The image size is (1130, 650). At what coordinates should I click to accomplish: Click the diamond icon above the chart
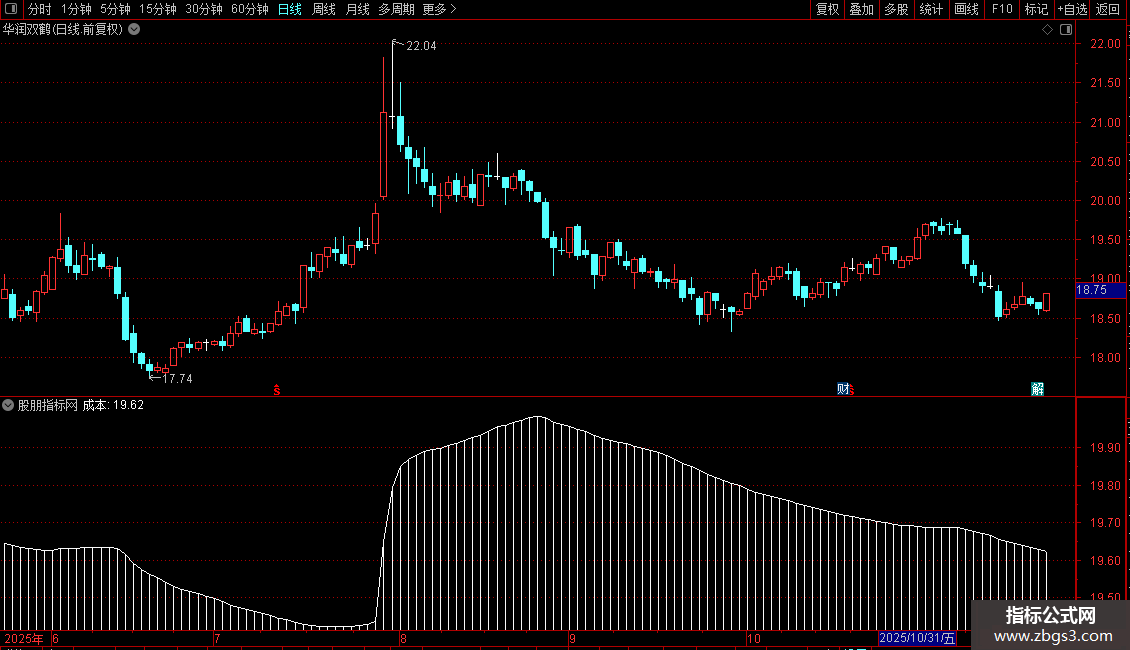pyautogui.click(x=1048, y=30)
